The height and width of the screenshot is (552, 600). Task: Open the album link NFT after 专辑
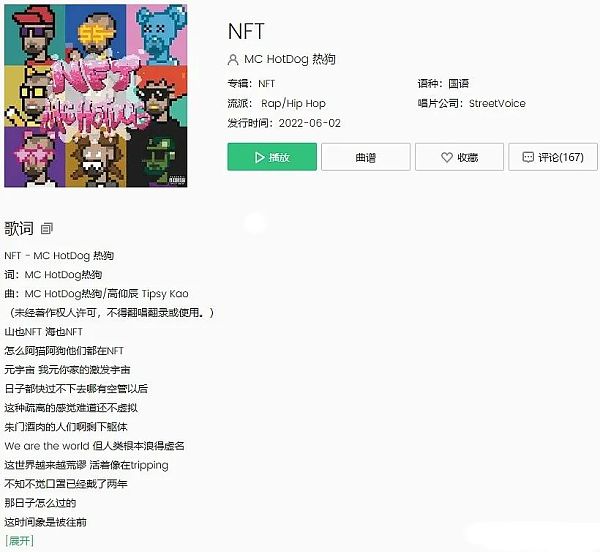(266, 84)
